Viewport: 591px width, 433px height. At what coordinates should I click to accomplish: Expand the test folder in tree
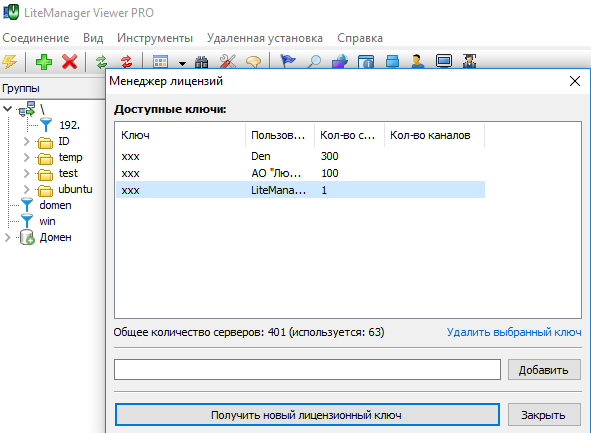(x=26, y=174)
